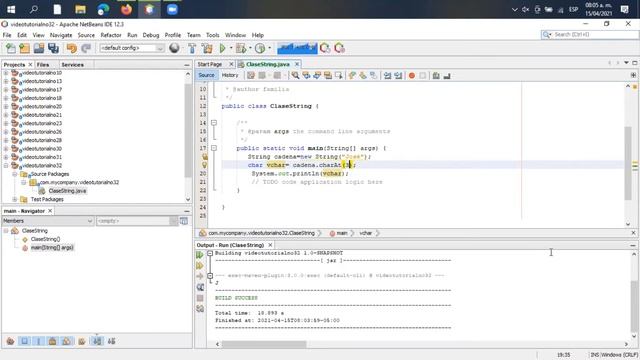Click the Debug Project icon
This screenshot has width=640, height=360.
pyautogui.click(x=241, y=48)
